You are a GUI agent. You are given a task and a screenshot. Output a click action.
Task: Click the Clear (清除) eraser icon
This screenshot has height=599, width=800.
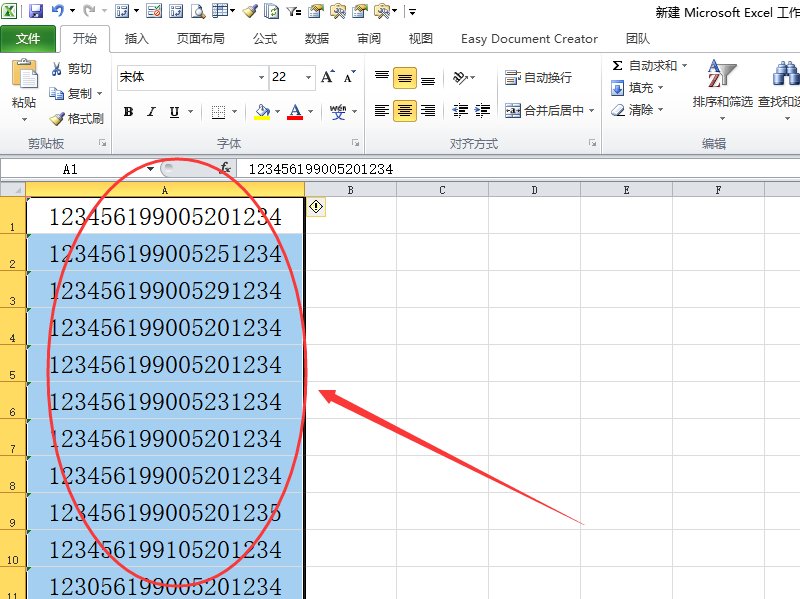pos(619,110)
